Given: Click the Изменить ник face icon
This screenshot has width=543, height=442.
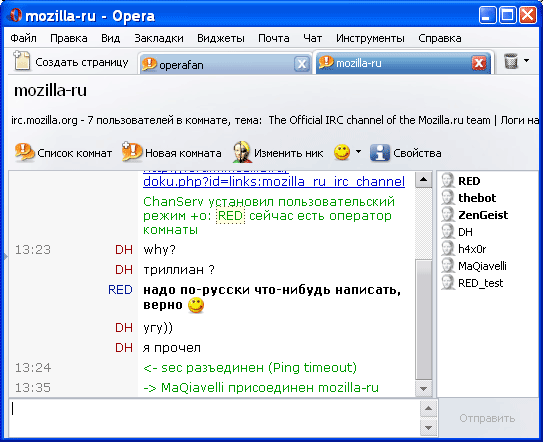Looking at the screenshot, I should (x=242, y=152).
